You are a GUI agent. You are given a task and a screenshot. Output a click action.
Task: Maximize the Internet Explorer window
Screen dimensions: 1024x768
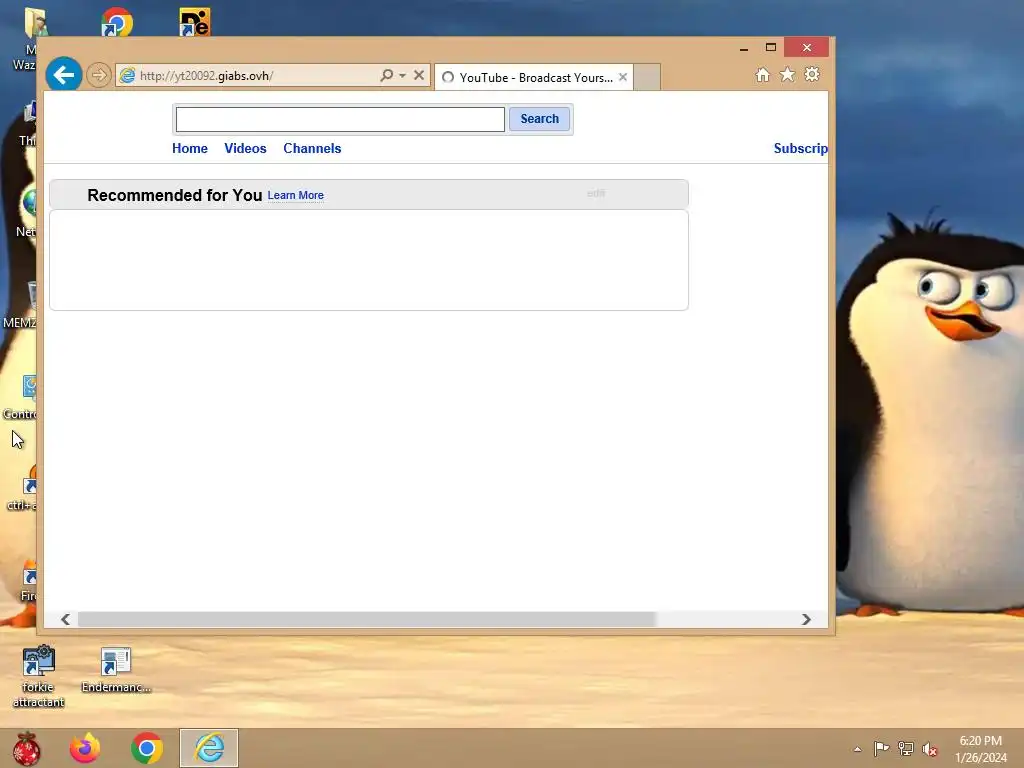pos(771,47)
